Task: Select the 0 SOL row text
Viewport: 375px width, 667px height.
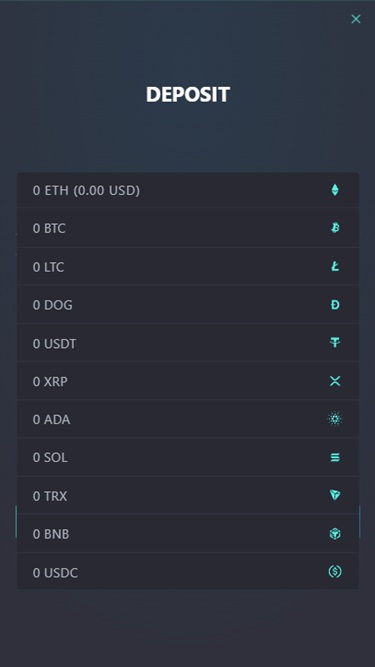Action: point(50,458)
